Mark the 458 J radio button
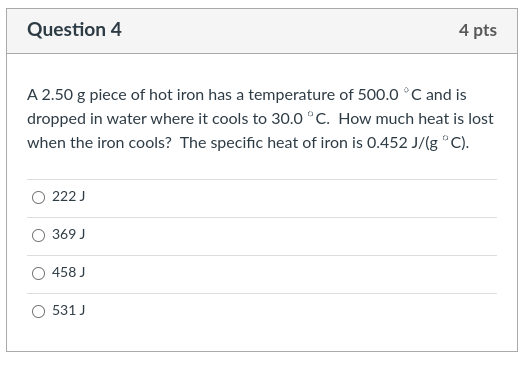Viewport: 521px width, 372px height. [38, 273]
